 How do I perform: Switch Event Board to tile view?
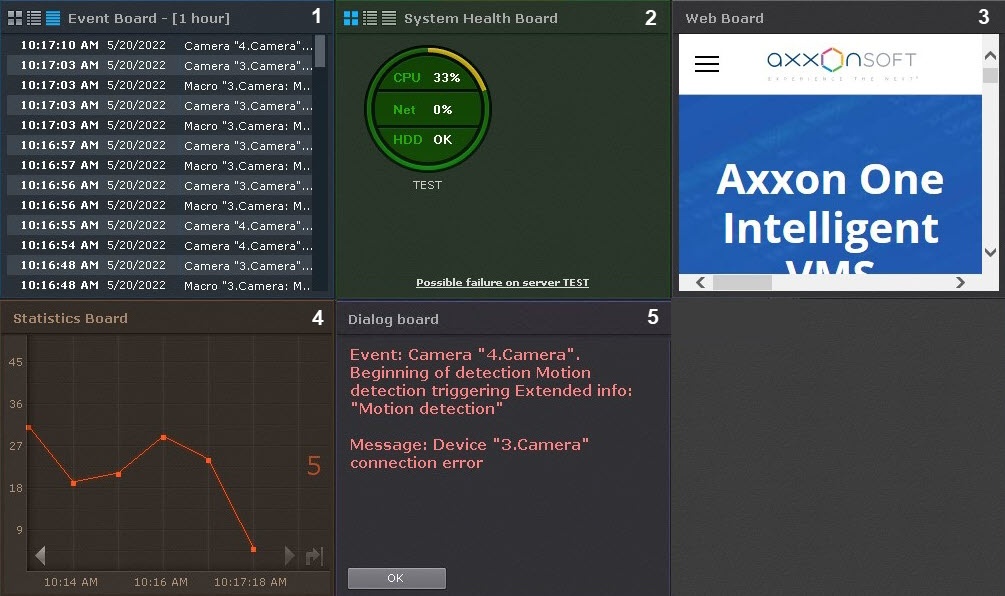pyautogui.click(x=15, y=18)
